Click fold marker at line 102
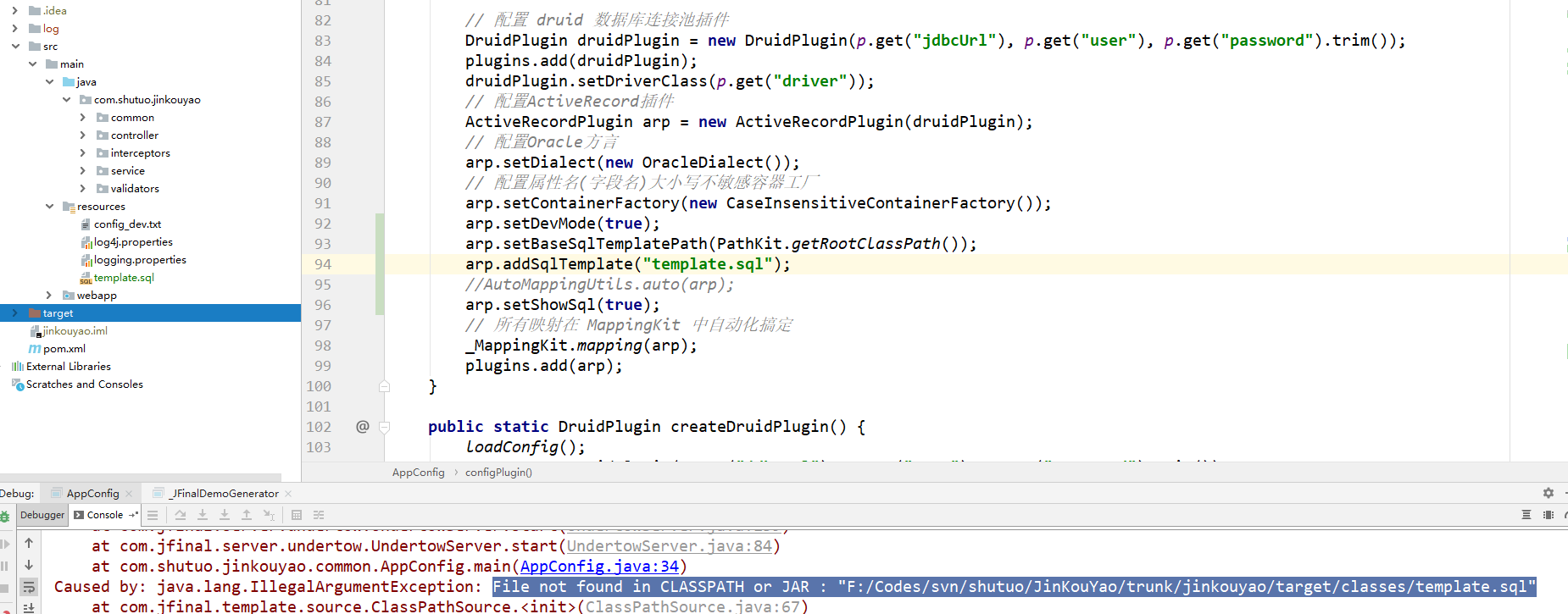Screen dimensions: 1568x614 point(384,427)
